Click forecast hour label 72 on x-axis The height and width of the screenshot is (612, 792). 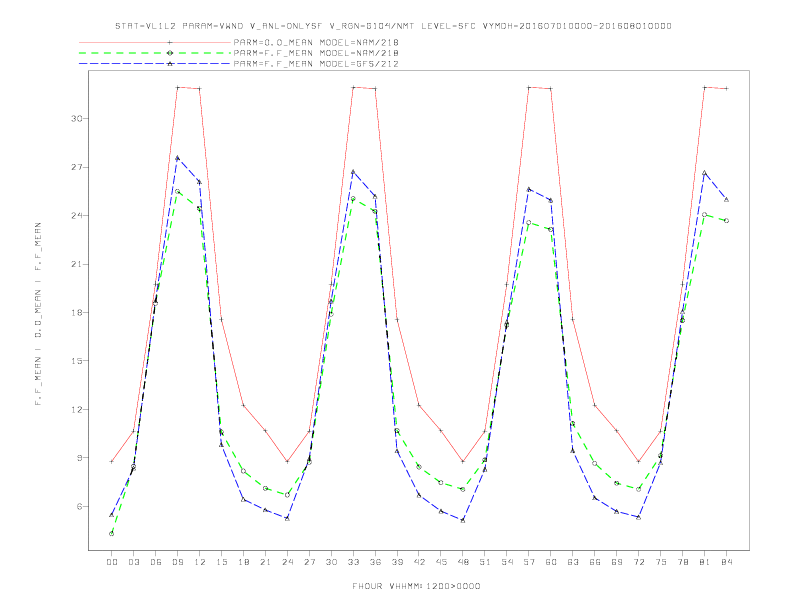tap(638, 562)
